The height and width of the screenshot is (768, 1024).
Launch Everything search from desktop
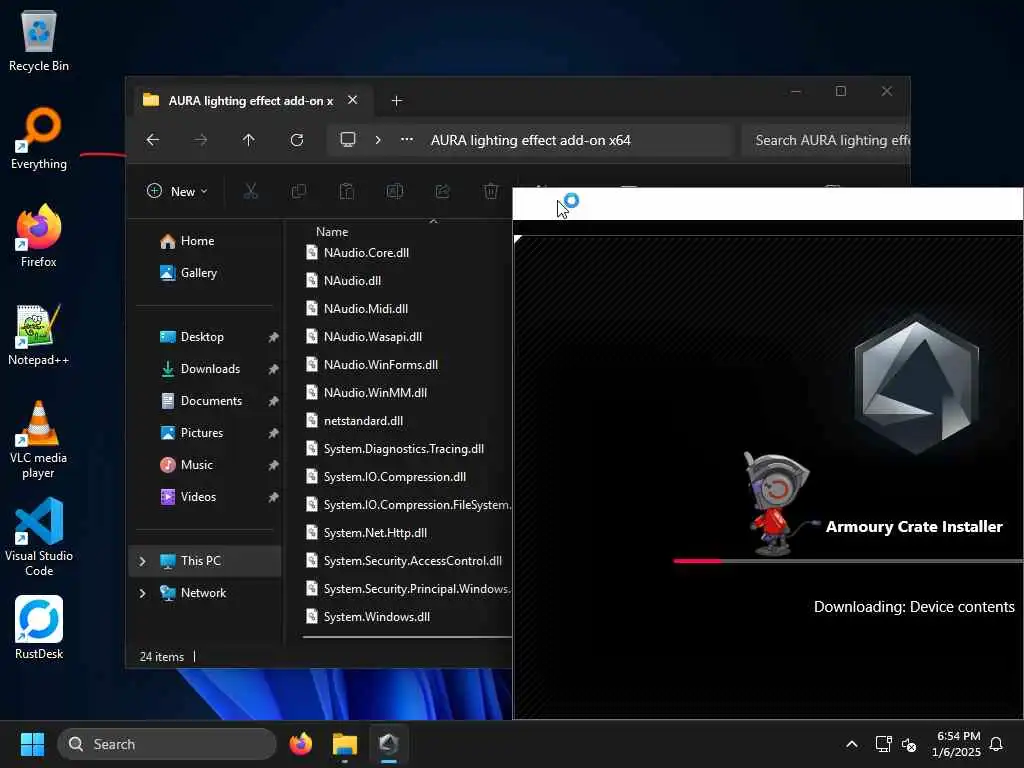coord(39,139)
